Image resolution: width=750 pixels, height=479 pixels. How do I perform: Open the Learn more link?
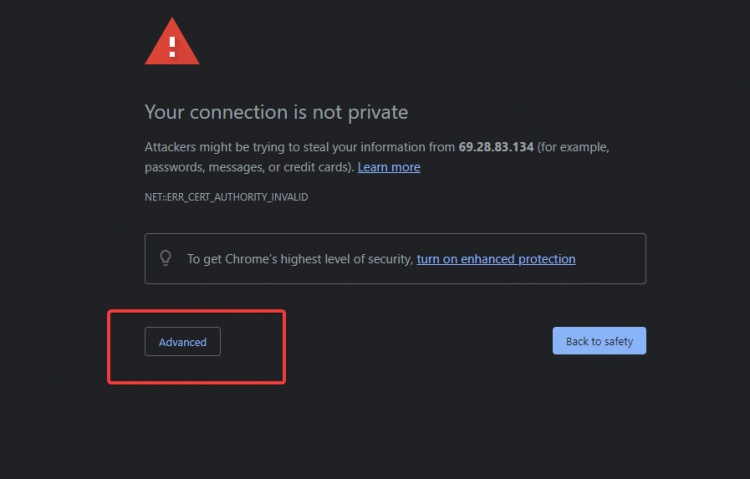[389, 167]
